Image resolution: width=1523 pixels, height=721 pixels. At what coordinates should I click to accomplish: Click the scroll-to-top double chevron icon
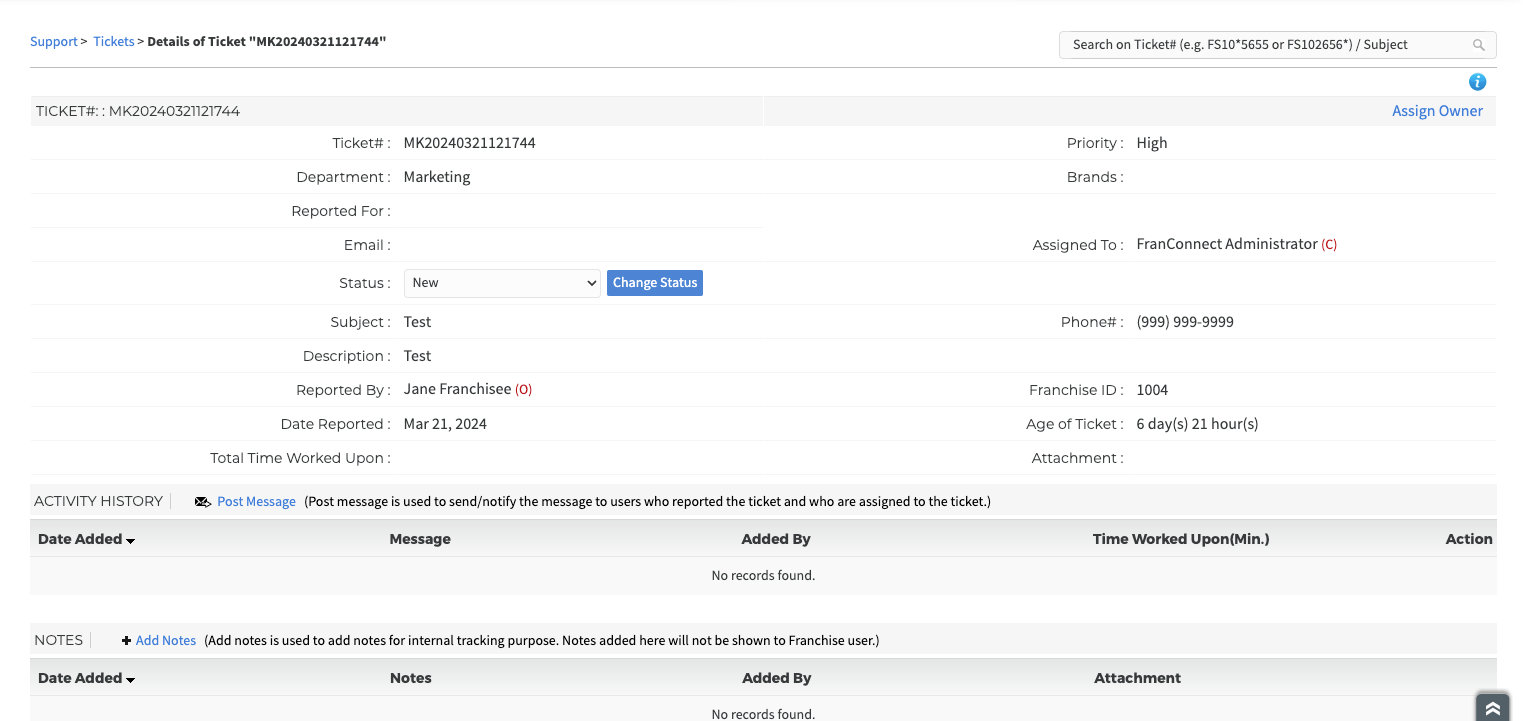1492,708
